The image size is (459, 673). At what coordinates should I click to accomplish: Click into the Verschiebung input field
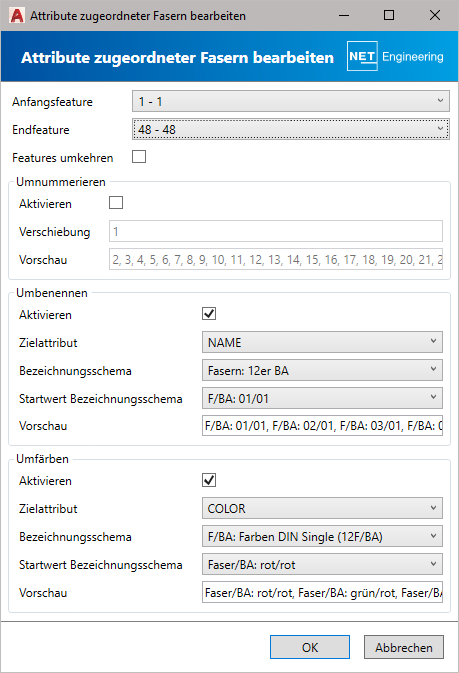276,231
